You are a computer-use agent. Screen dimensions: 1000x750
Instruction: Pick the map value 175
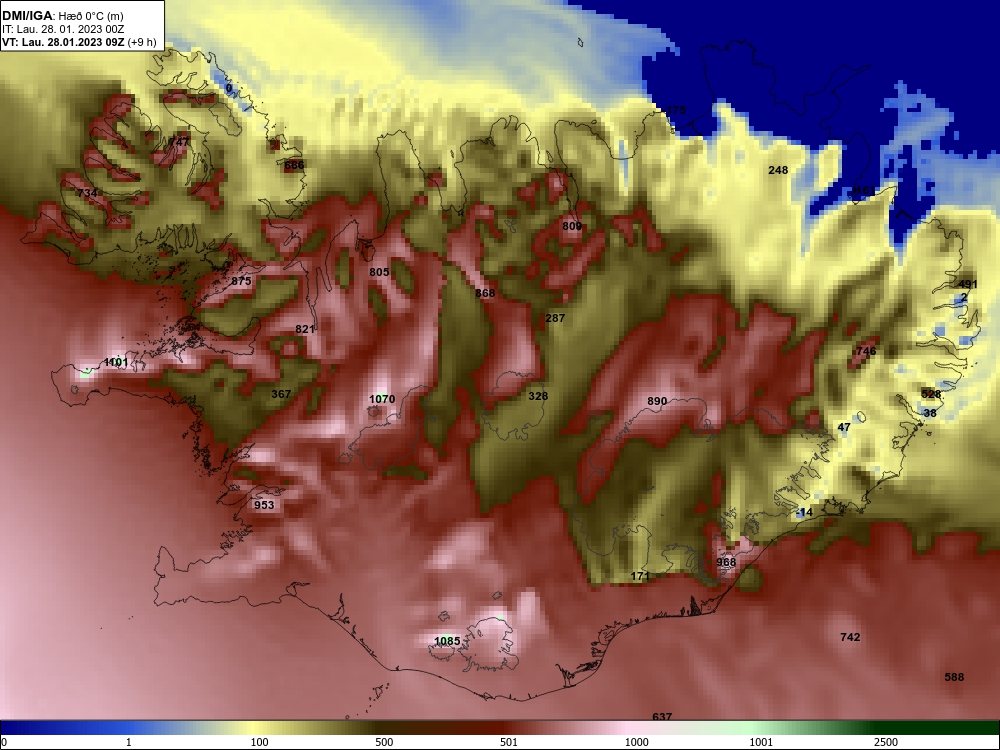click(x=675, y=110)
